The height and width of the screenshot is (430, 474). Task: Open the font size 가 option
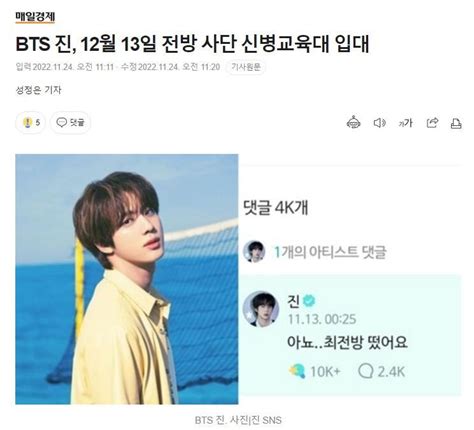coord(405,123)
